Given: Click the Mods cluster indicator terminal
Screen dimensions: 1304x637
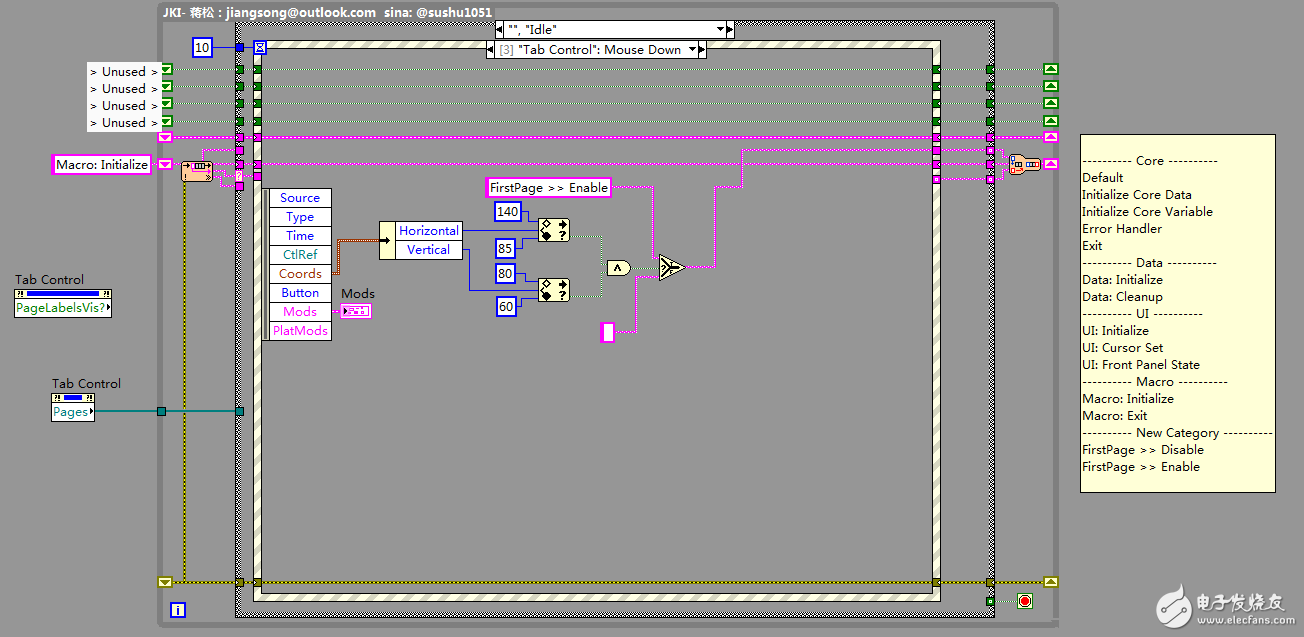Looking at the screenshot, I should pyautogui.click(x=355, y=311).
